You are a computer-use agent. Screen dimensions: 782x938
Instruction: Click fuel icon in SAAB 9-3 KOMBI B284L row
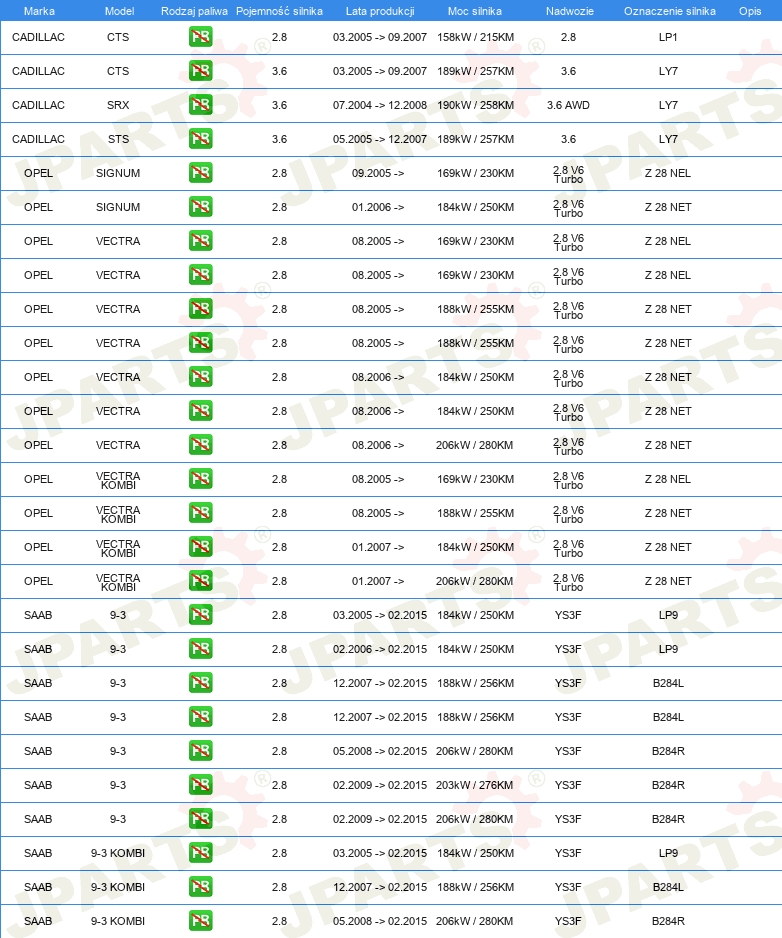pos(200,887)
